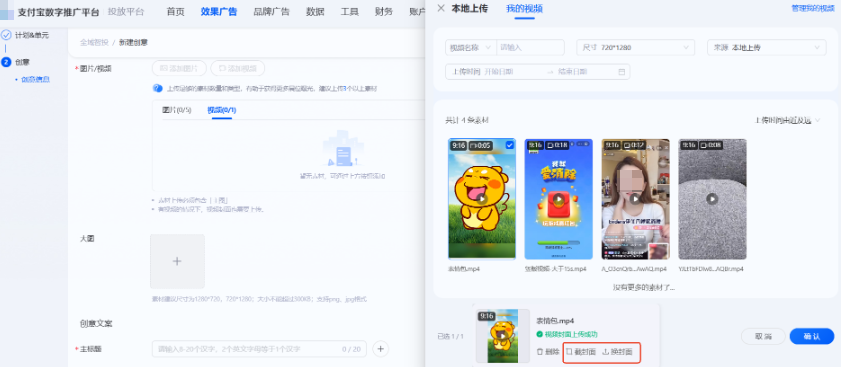The image size is (841, 367).
Task: Click 宝箱视频 大于15s.mp4 filename
Action: [556, 269]
